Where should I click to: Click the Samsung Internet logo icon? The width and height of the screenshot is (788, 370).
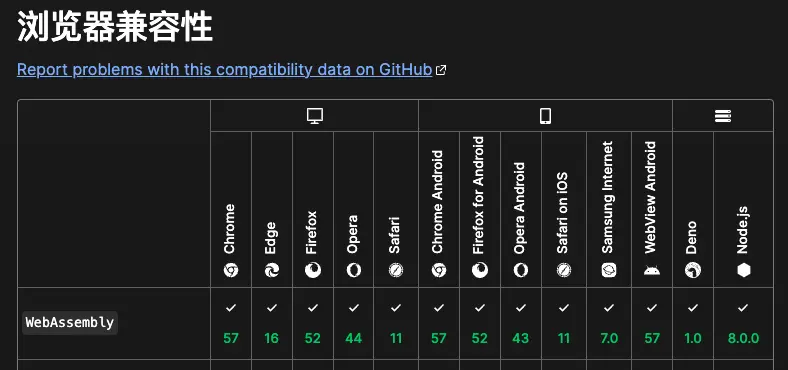[609, 270]
